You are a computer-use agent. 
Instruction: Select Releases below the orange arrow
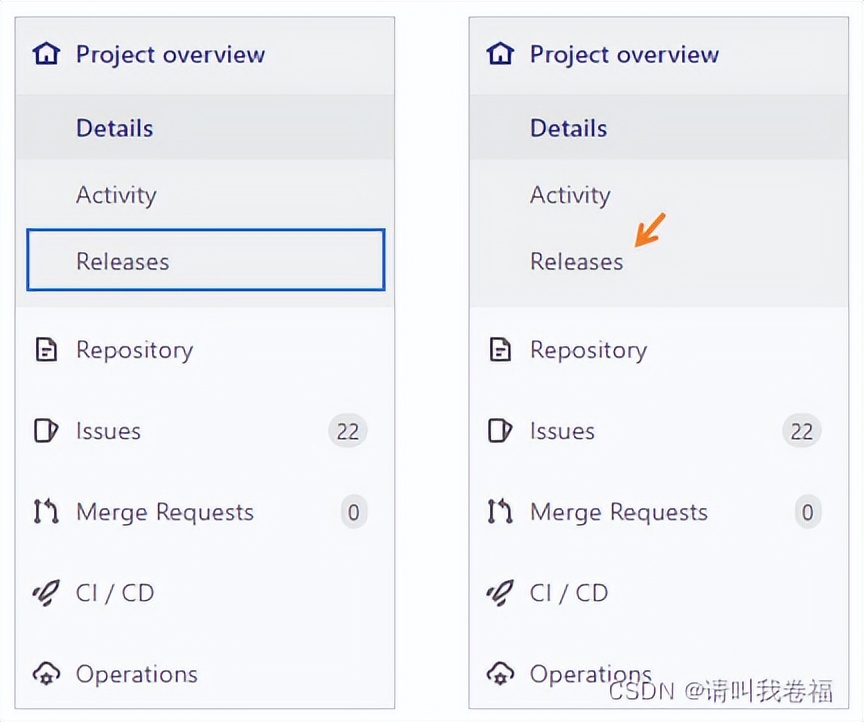576,262
